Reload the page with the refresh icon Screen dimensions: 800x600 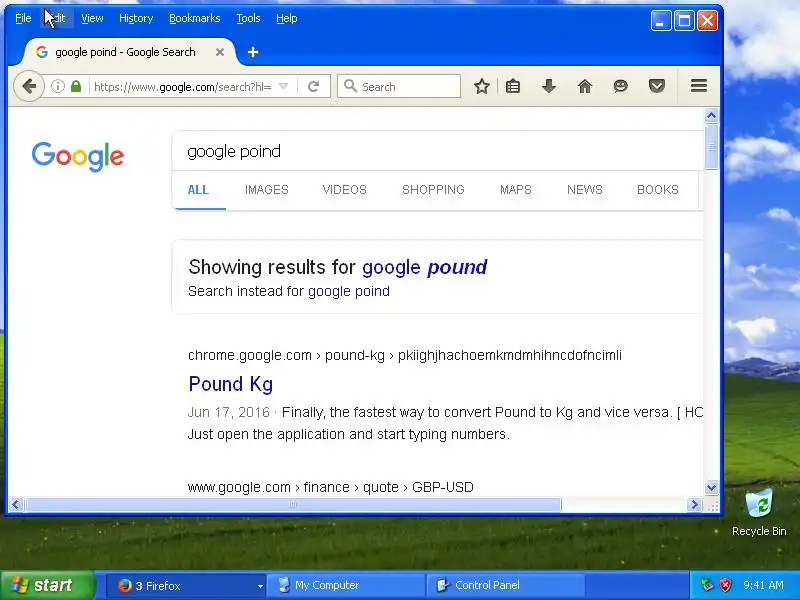tap(314, 86)
